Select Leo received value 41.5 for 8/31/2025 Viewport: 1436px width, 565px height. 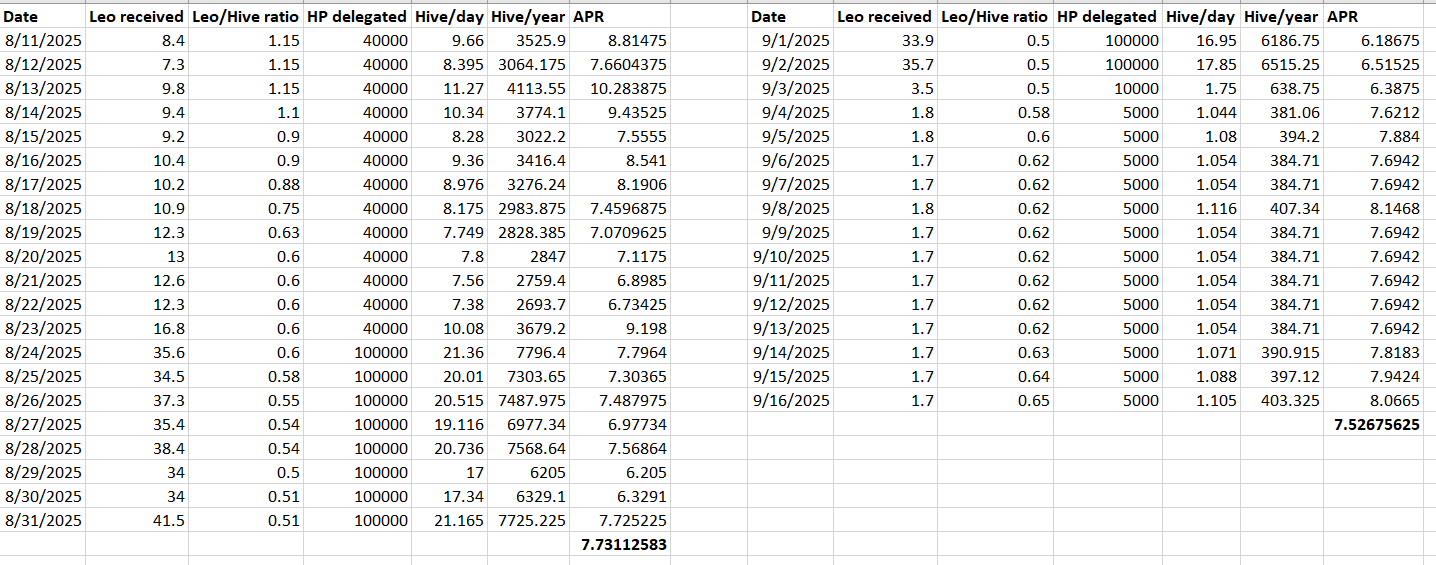tap(137, 521)
